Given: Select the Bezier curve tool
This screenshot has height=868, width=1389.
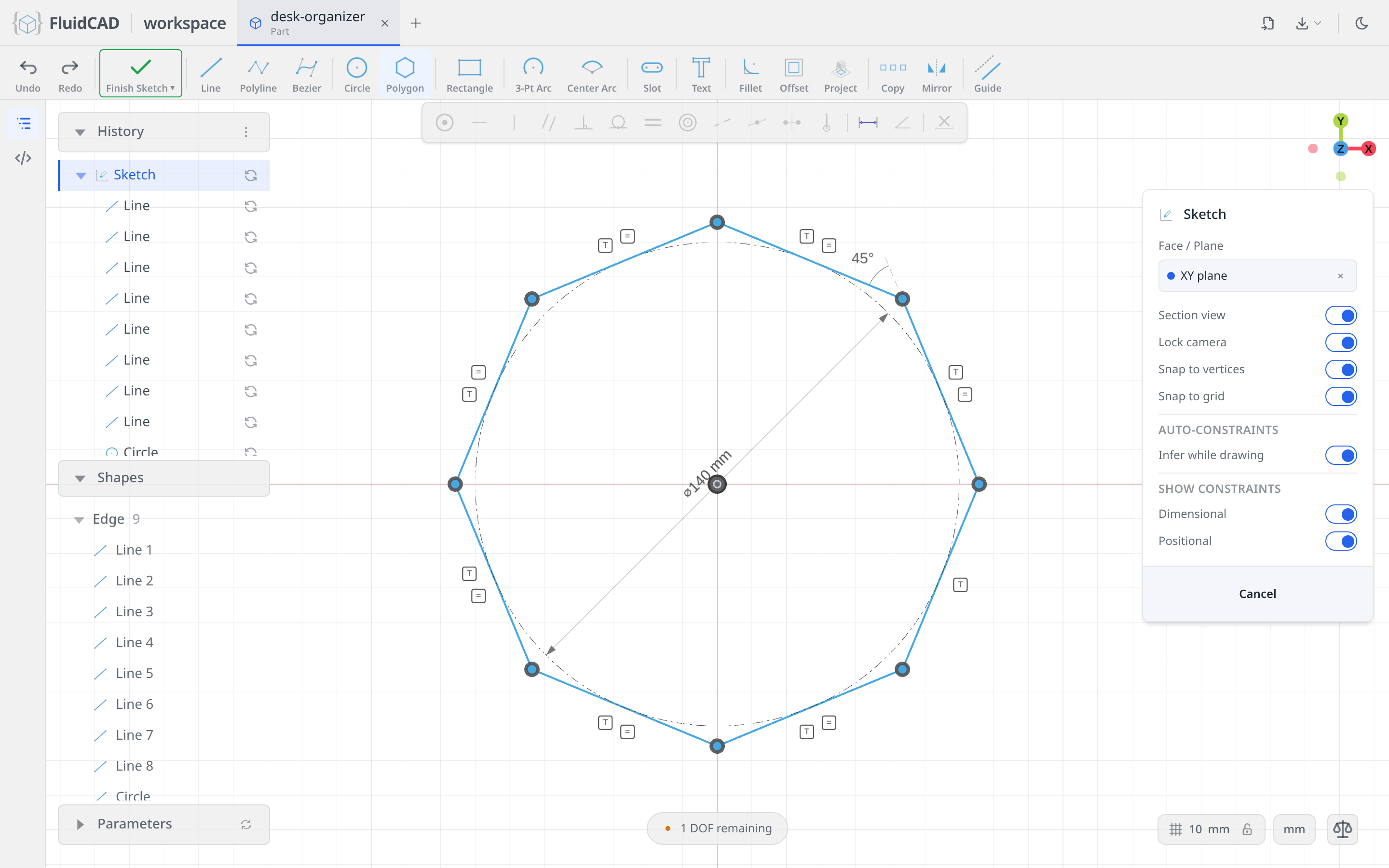Looking at the screenshot, I should 307,75.
